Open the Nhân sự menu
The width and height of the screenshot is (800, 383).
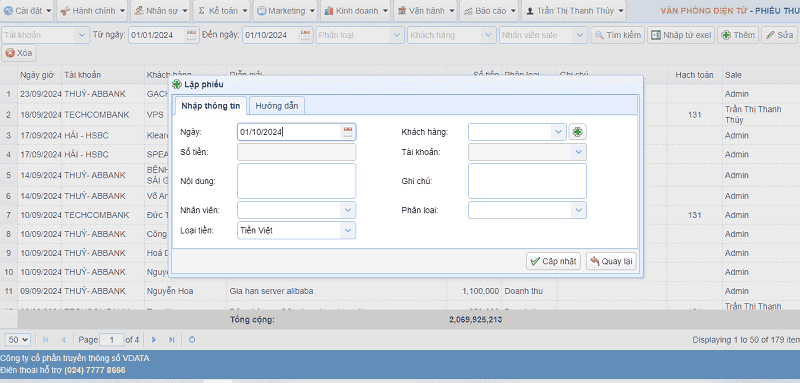[160, 10]
